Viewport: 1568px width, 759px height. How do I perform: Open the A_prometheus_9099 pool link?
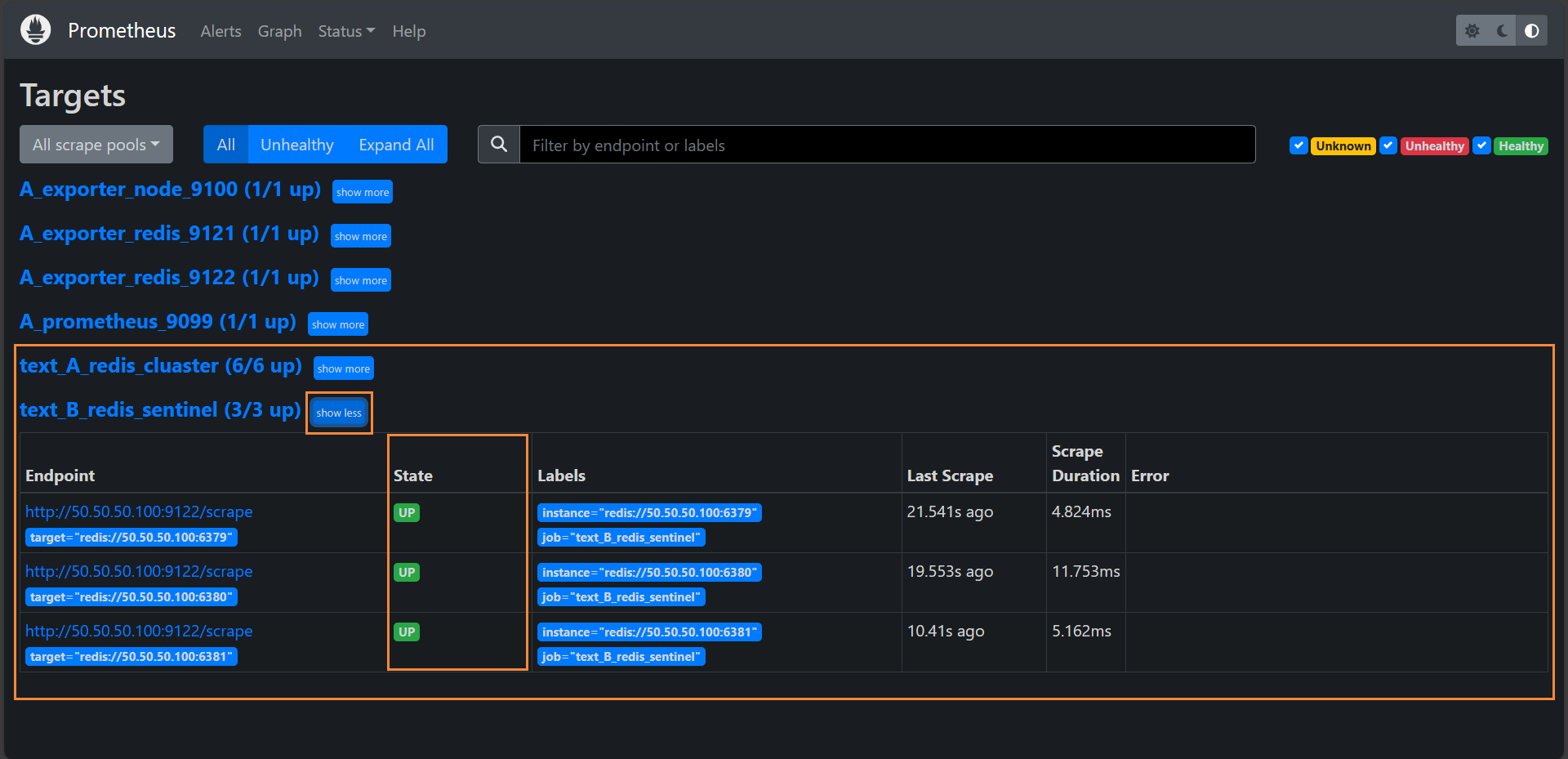coord(158,322)
